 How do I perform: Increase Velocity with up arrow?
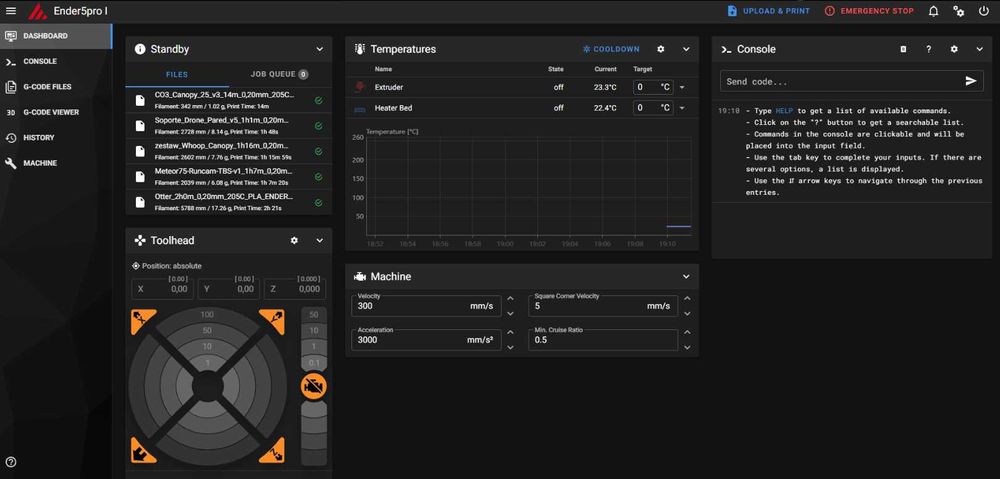pyautogui.click(x=510, y=298)
